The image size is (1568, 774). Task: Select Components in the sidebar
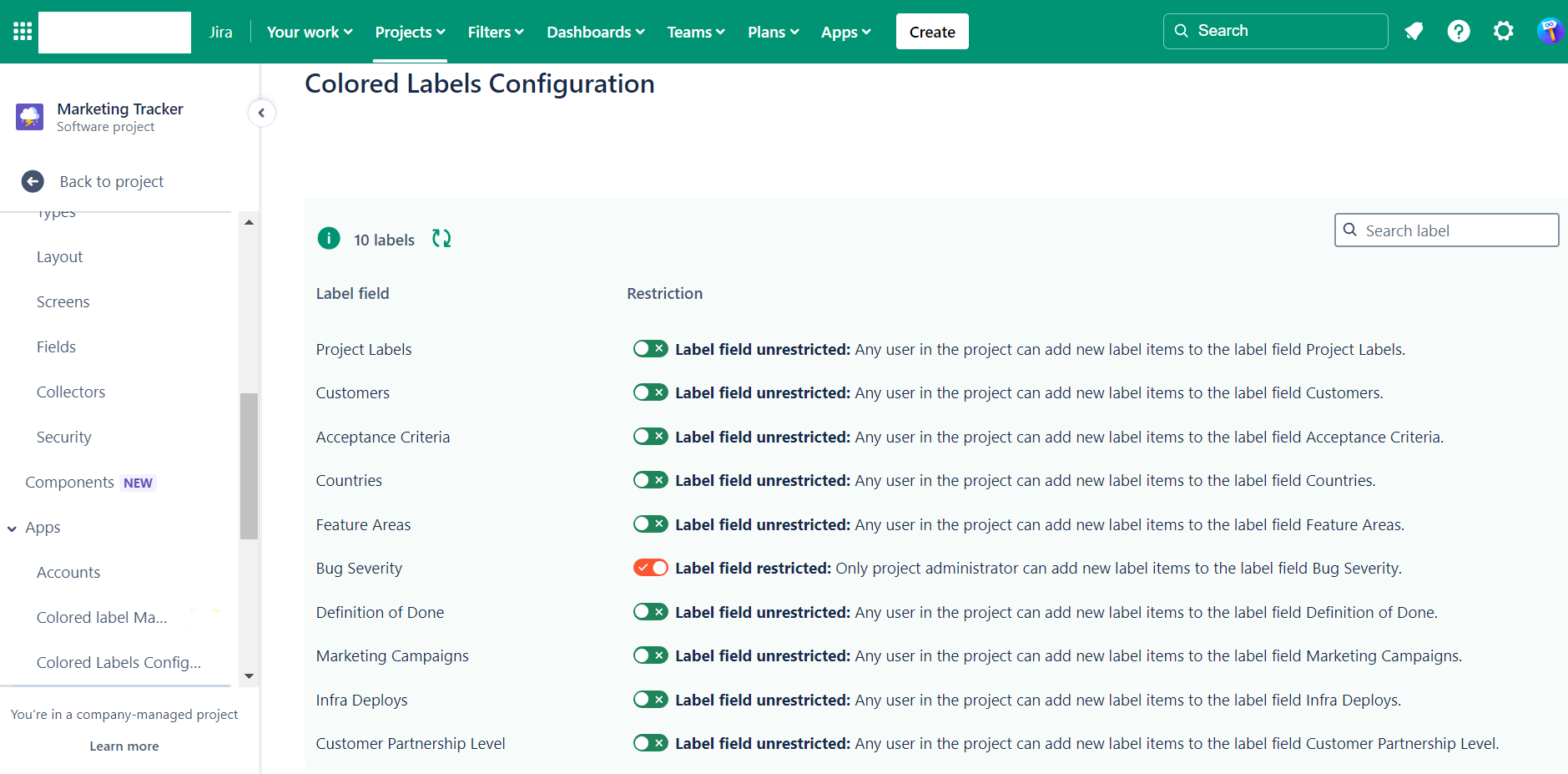coord(70,483)
